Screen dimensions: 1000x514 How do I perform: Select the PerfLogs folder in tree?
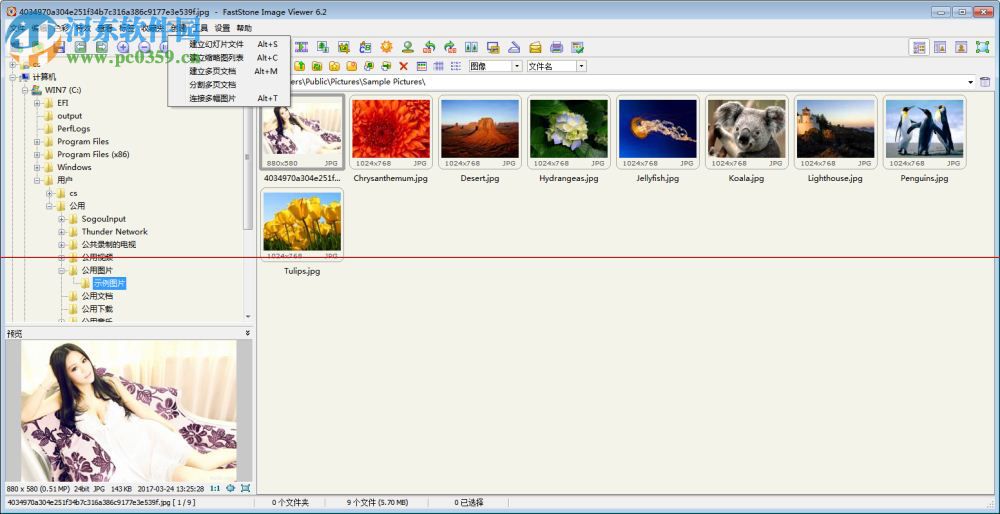(x=73, y=129)
